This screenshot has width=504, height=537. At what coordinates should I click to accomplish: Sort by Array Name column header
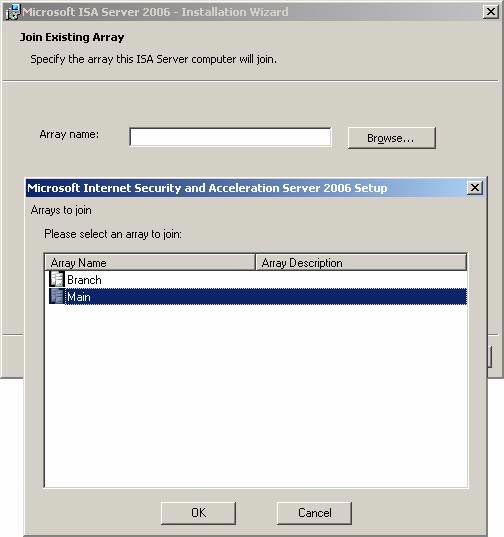(150, 262)
